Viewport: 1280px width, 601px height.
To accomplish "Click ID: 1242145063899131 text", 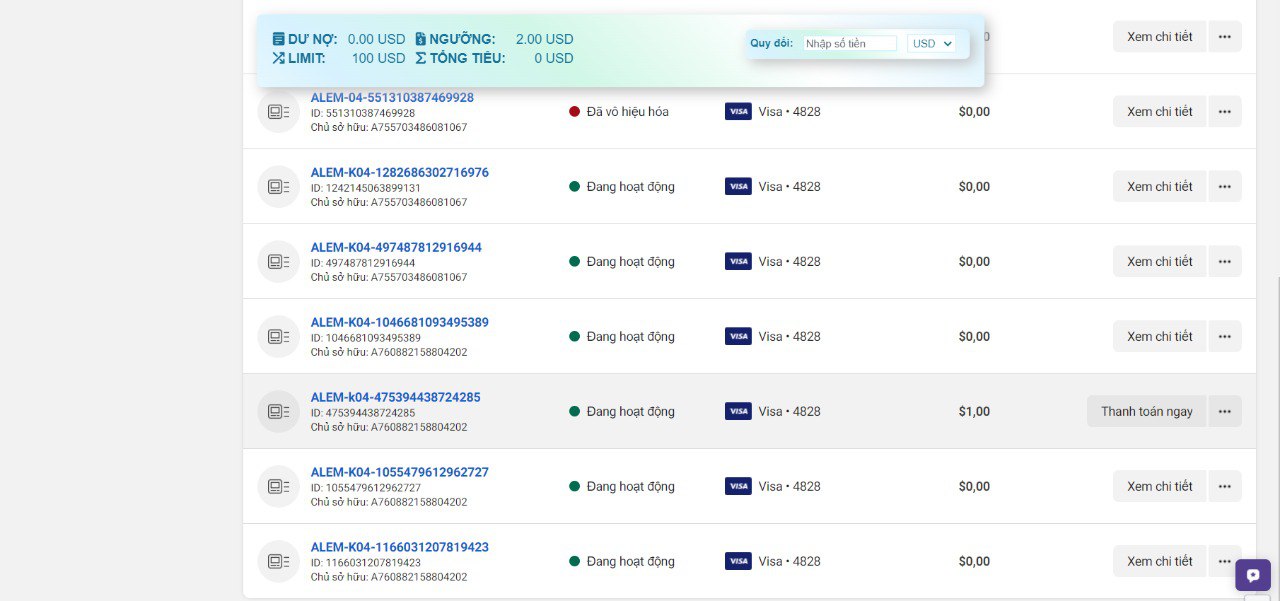I will pos(366,188).
